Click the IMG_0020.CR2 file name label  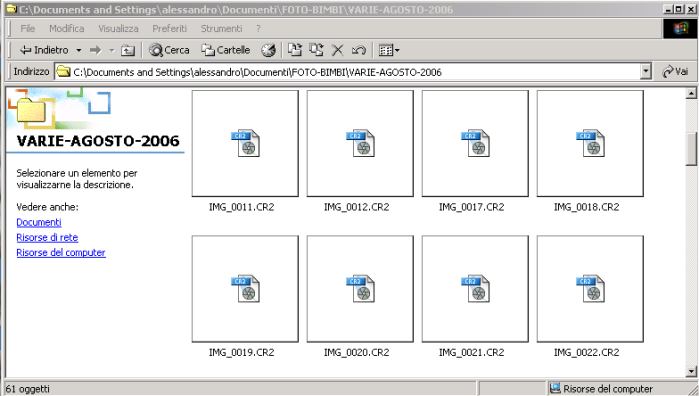357,352
